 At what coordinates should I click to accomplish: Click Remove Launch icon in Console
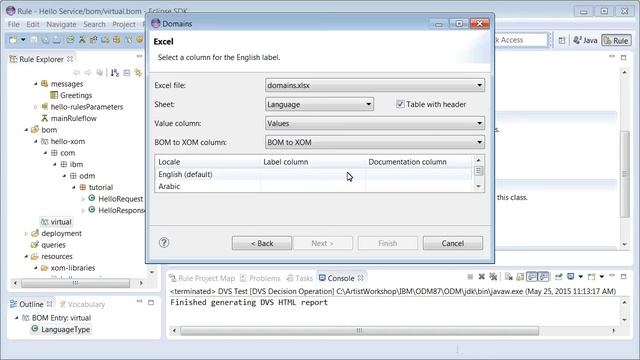[482, 277]
